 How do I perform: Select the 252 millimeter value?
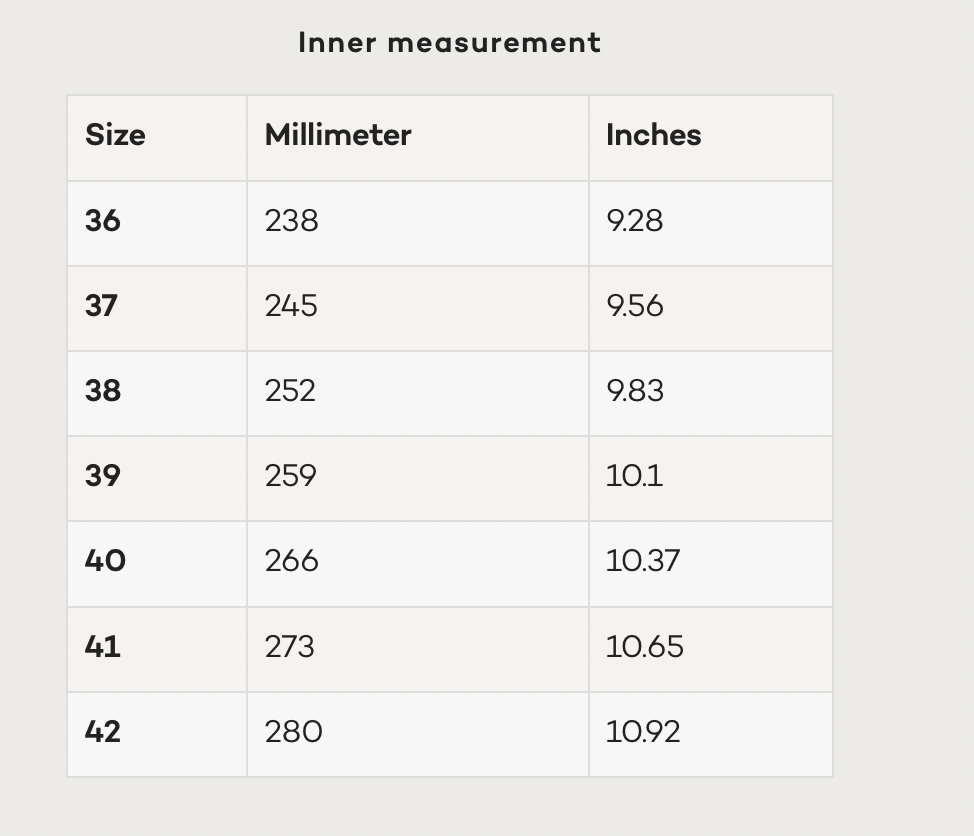(x=290, y=390)
